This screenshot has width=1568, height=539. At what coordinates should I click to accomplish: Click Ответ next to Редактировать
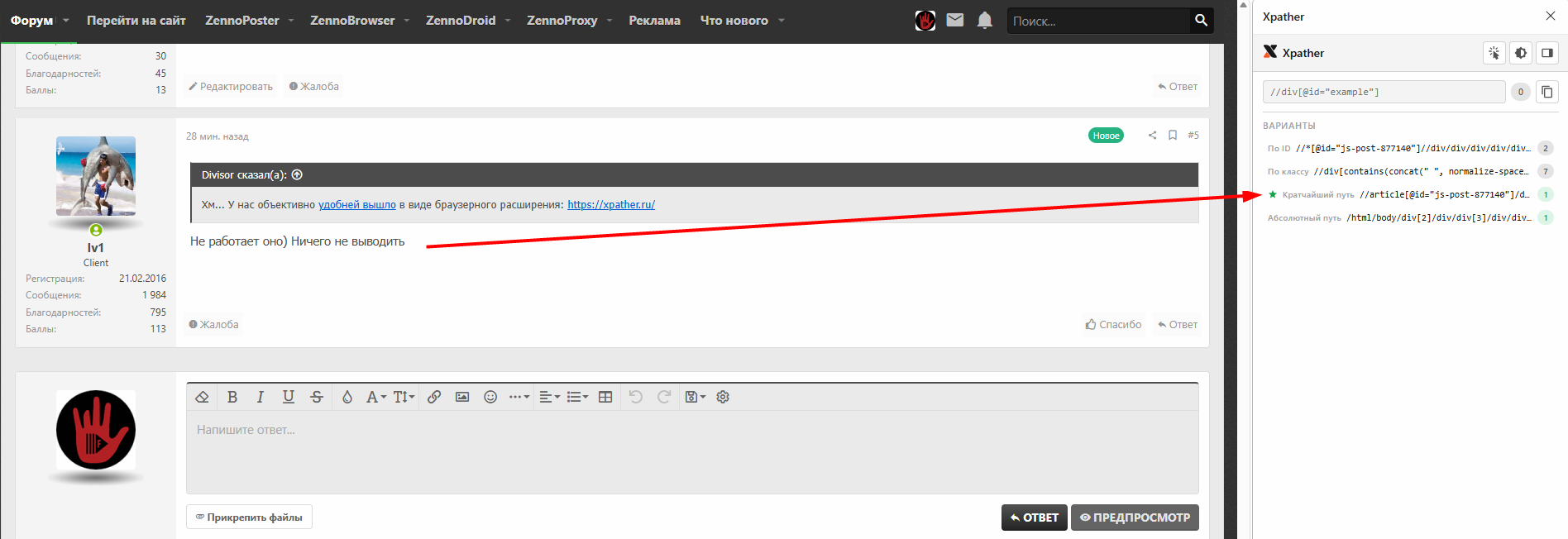(1178, 86)
